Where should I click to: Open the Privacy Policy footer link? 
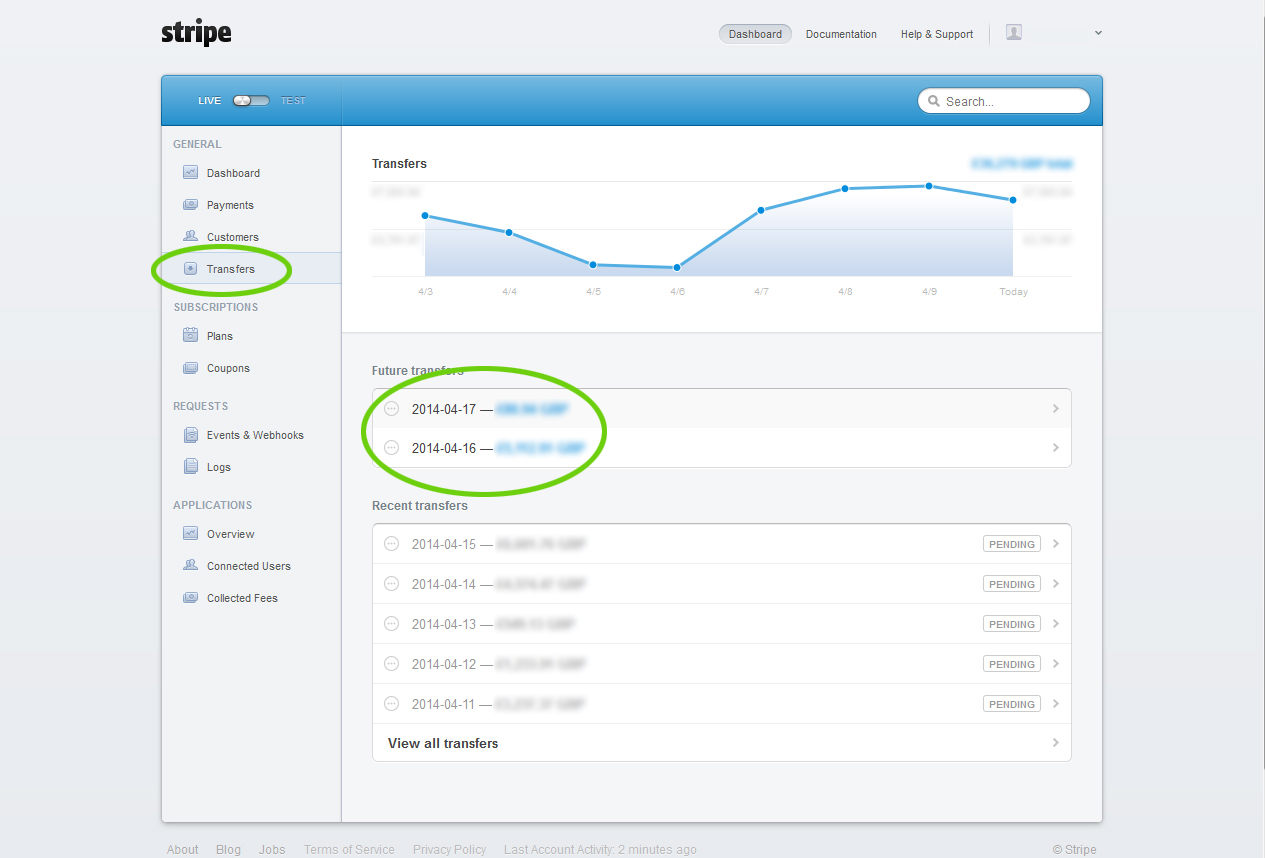(x=449, y=850)
